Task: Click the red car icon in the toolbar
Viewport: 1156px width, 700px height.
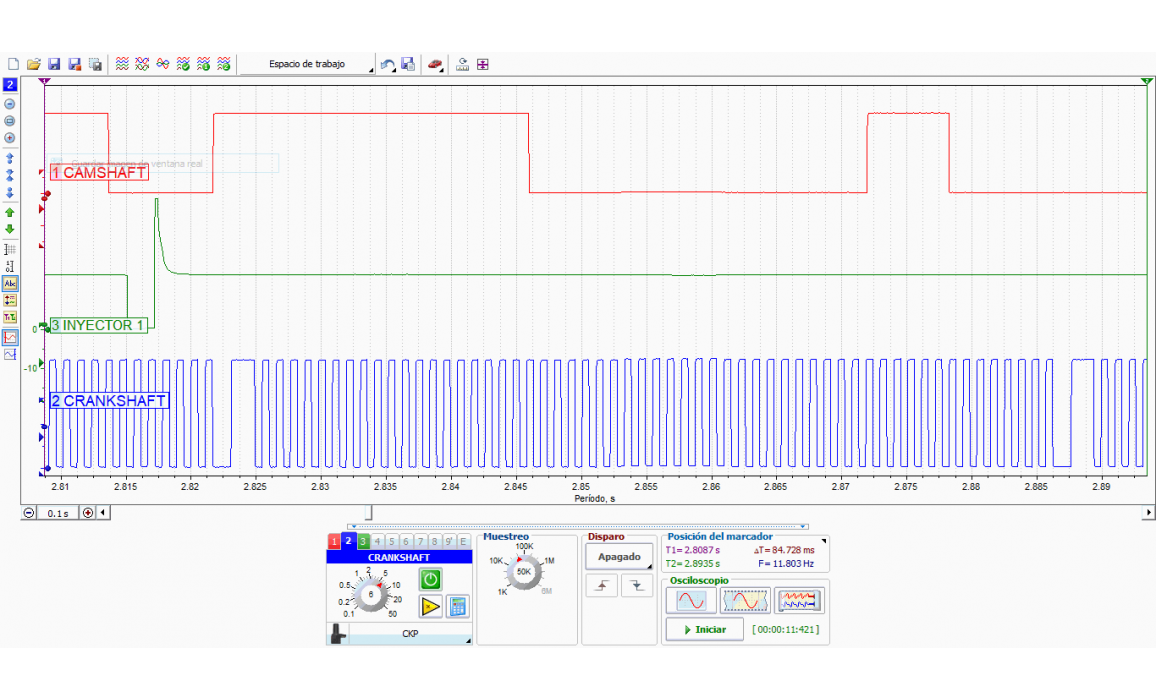Action: pos(435,64)
